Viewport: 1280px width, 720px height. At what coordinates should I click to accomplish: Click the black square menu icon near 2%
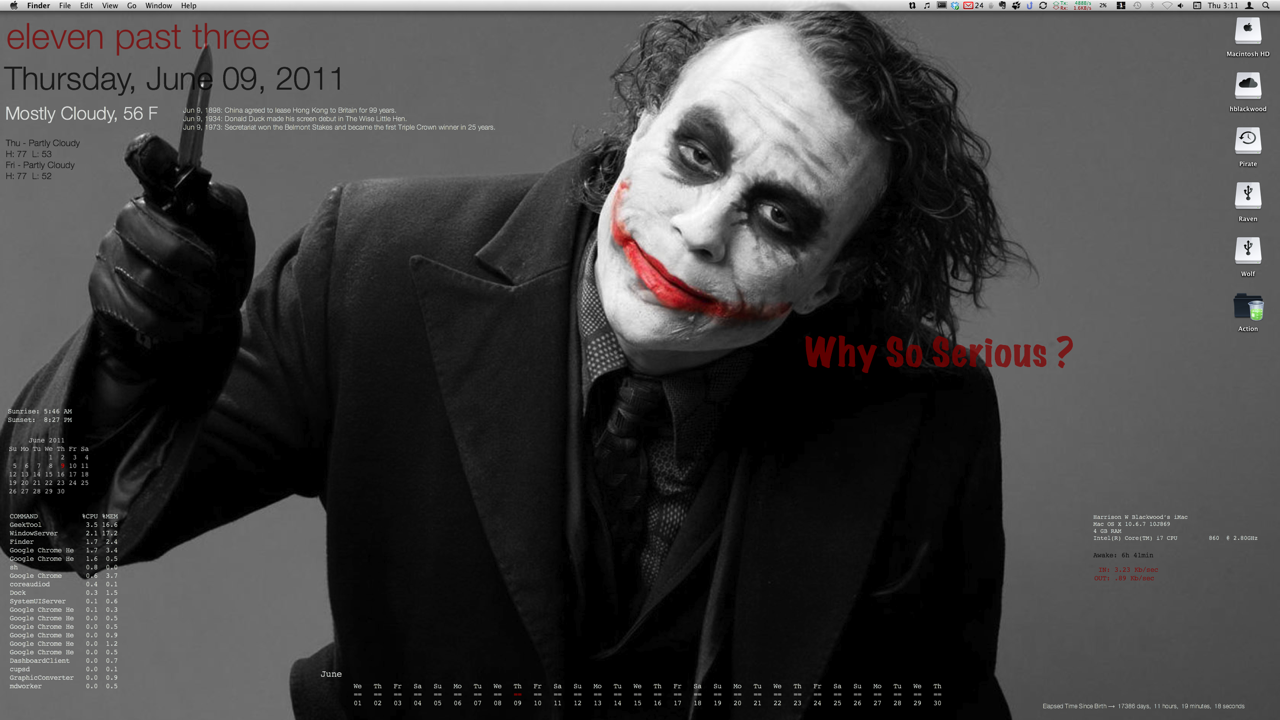pos(1121,6)
